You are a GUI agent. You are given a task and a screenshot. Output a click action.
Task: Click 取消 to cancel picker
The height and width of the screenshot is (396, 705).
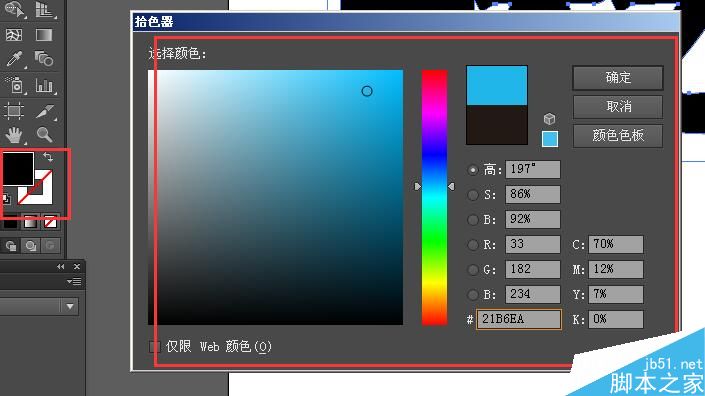618,107
